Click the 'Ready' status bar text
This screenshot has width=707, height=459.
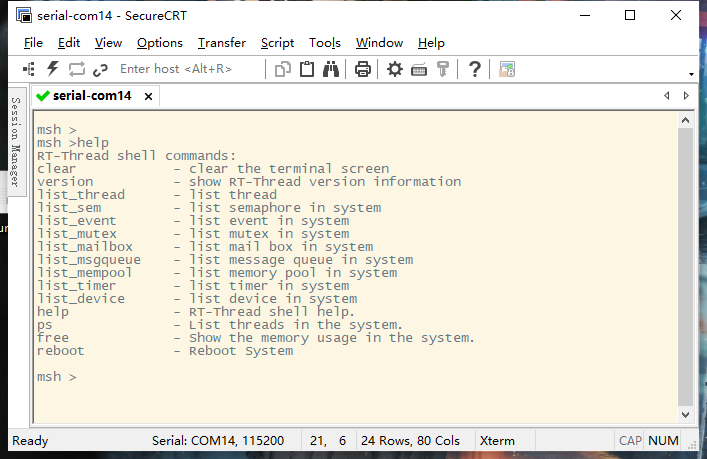30,441
